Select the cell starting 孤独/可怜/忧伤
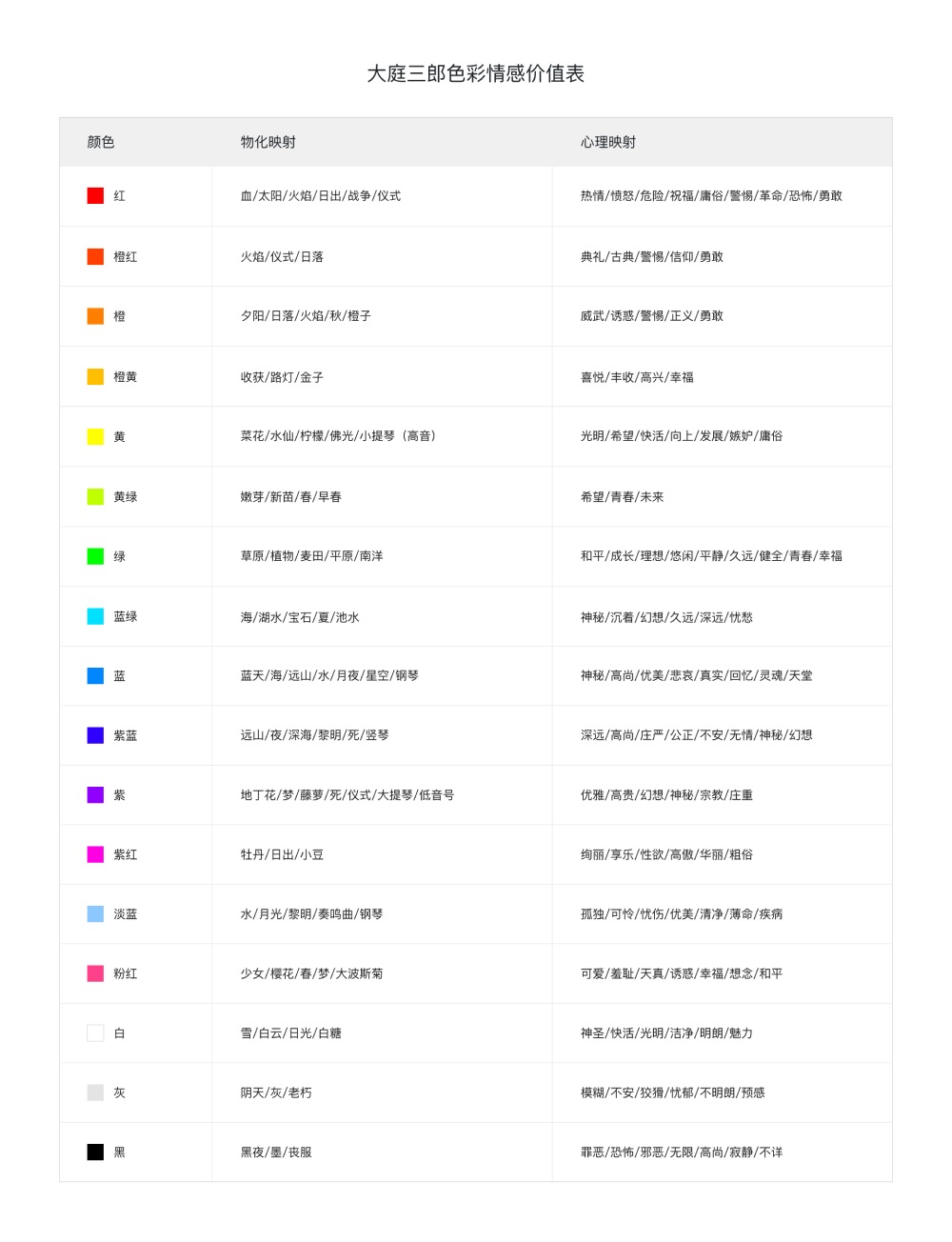The image size is (952, 1242). click(722, 913)
